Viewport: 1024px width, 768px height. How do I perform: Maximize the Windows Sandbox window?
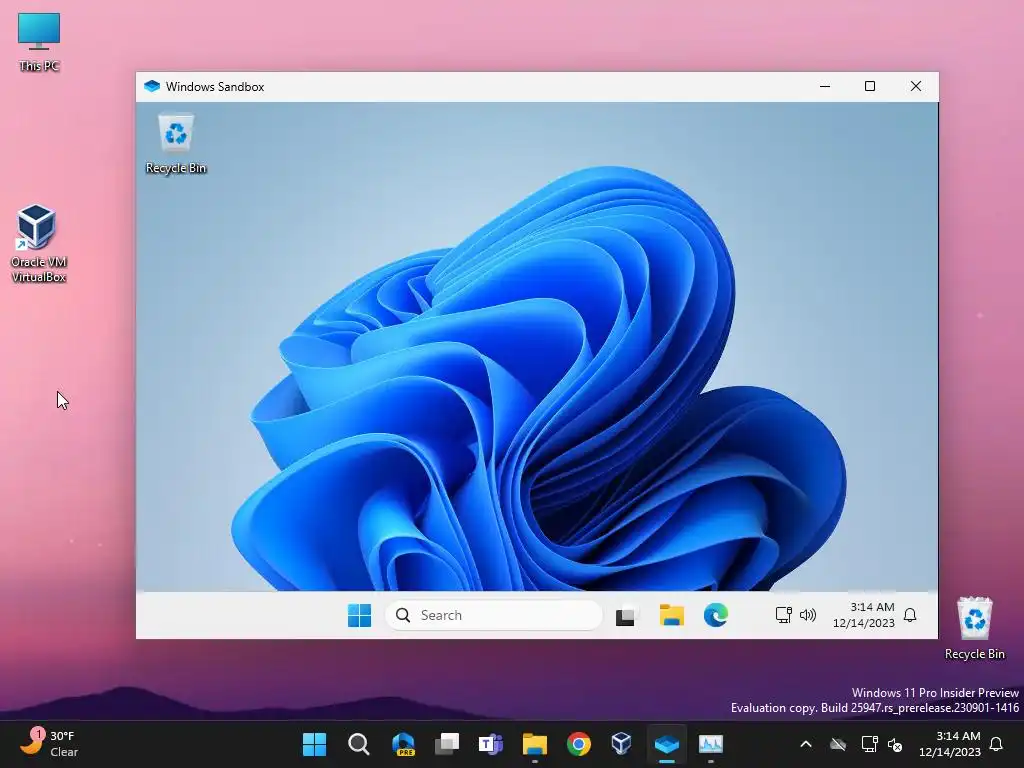(x=870, y=86)
